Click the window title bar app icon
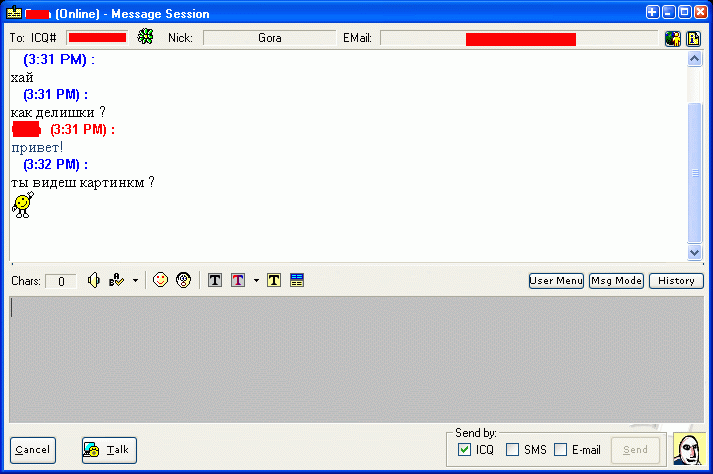This screenshot has height=474, width=713. tap(14, 13)
